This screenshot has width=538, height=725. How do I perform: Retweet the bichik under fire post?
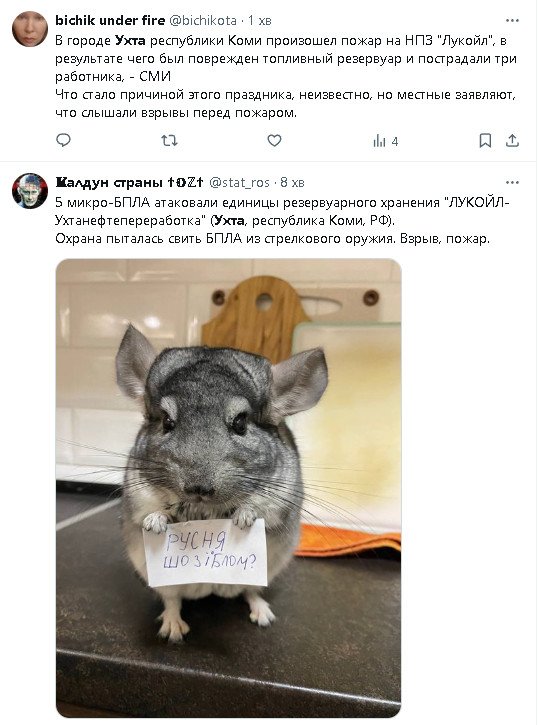click(x=169, y=140)
